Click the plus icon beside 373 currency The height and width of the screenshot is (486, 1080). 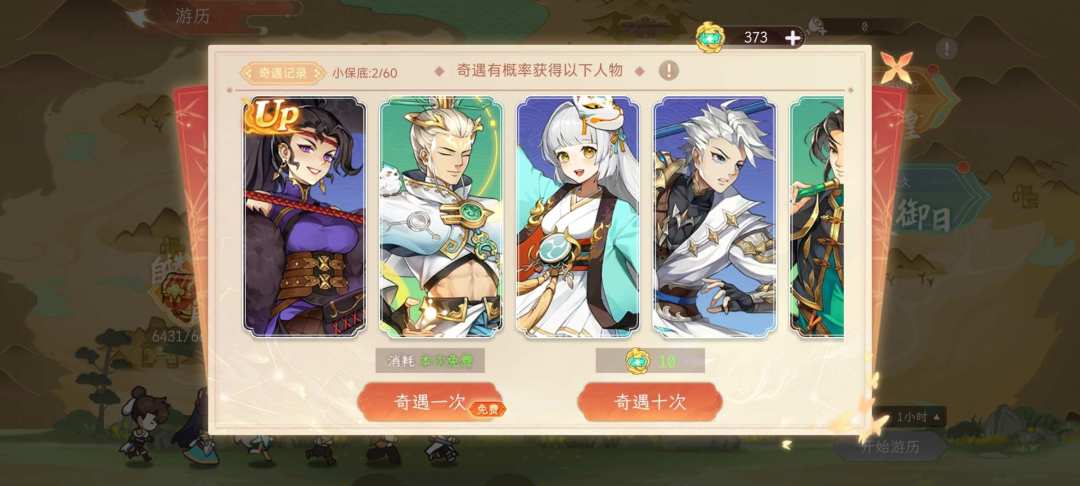[x=793, y=38]
